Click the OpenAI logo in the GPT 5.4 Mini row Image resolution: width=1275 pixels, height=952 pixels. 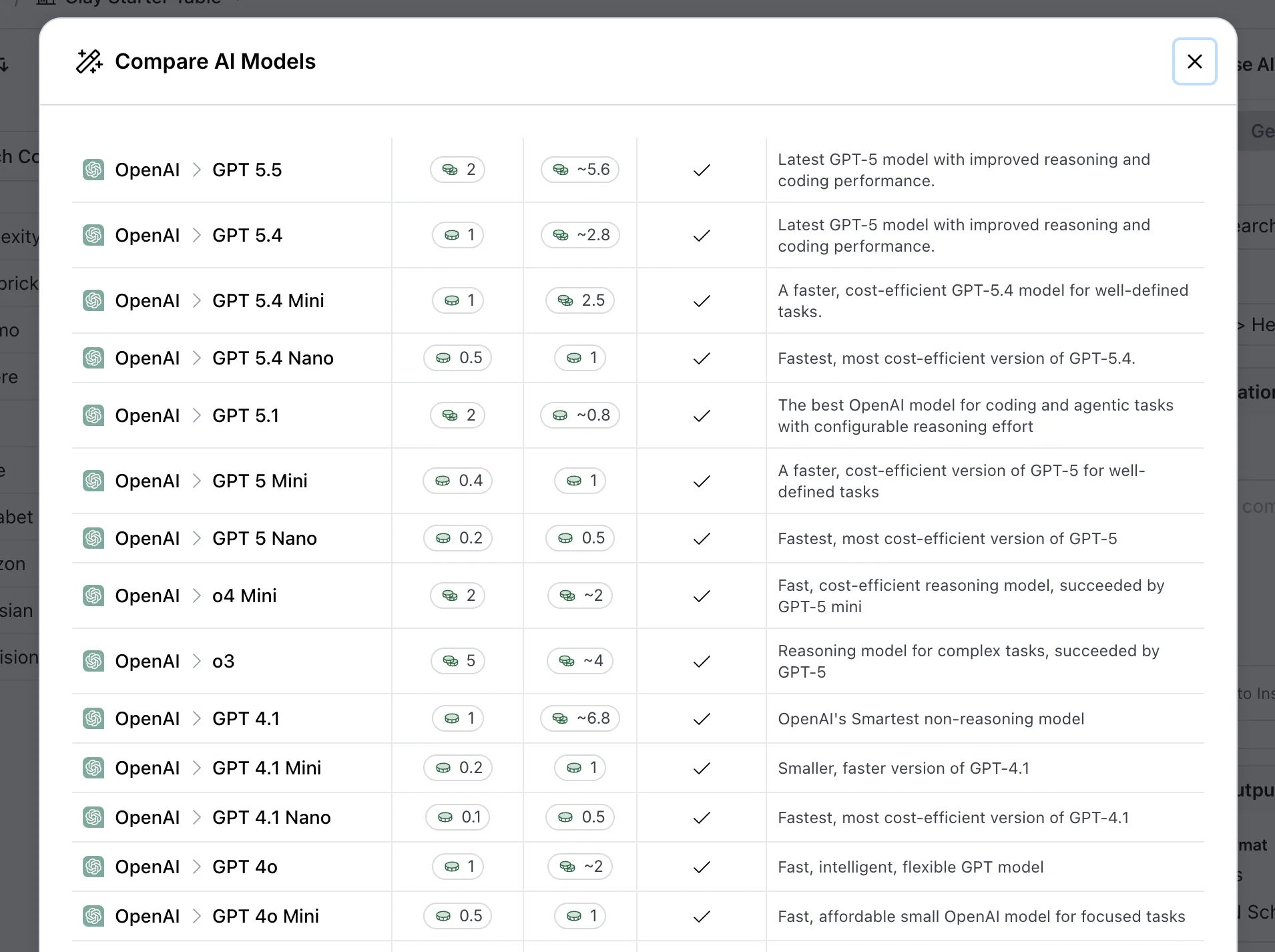click(x=93, y=300)
